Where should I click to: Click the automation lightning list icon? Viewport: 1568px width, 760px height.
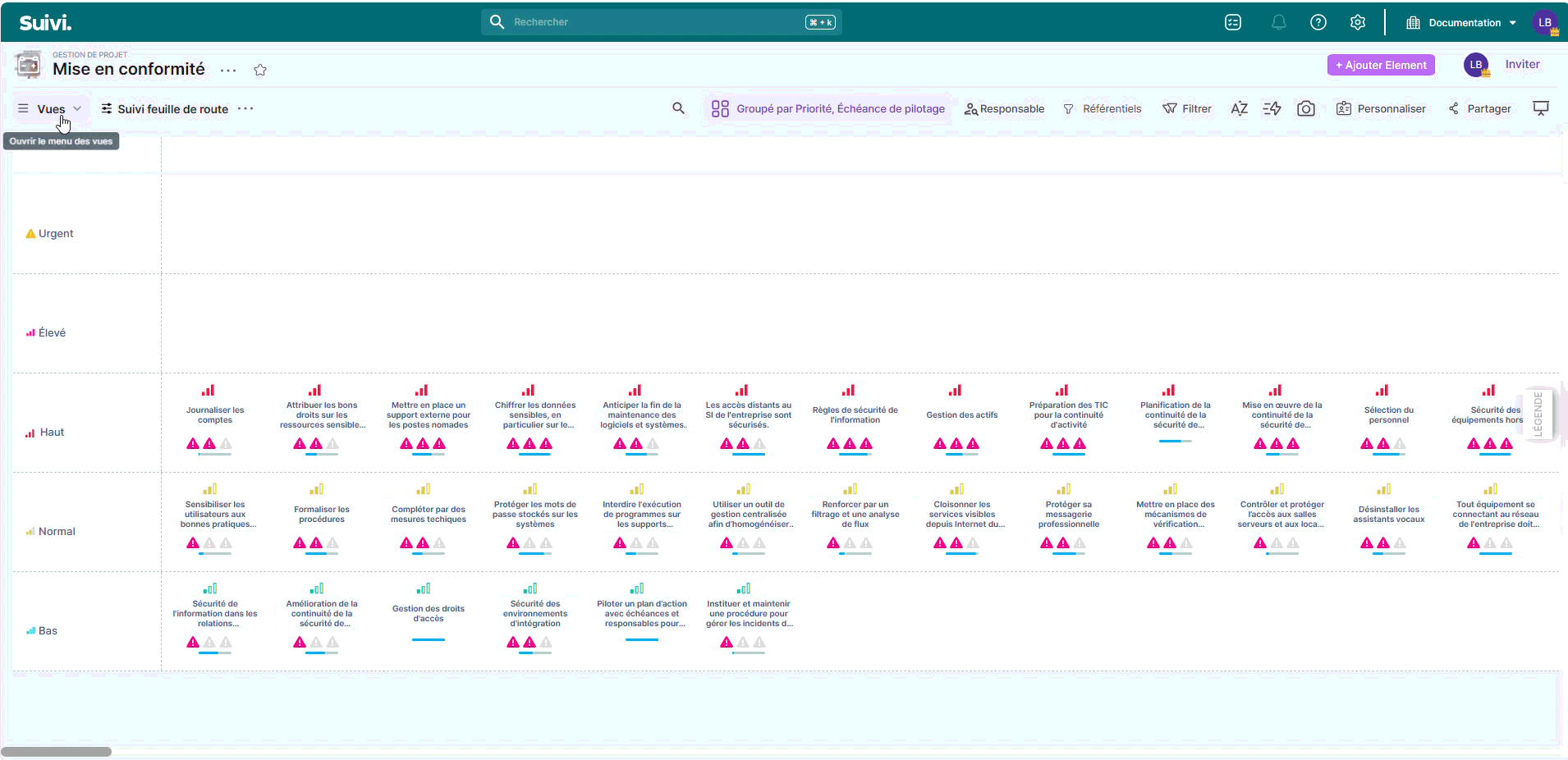1272,109
